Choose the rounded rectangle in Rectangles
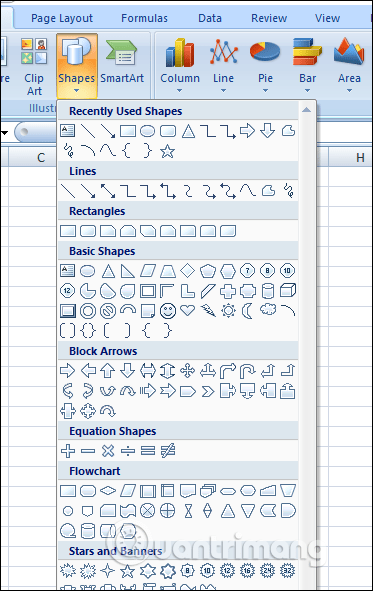Viewport: 373px width, 591px height. click(88, 231)
